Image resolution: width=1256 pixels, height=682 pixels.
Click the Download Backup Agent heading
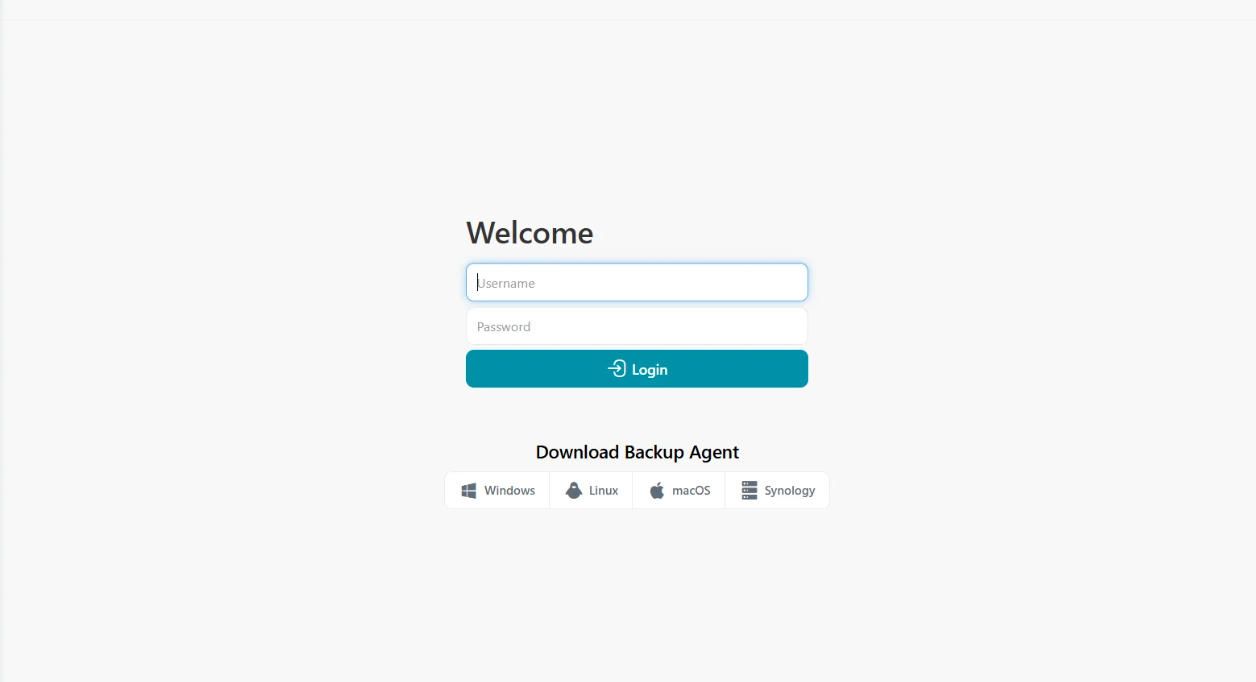point(637,452)
